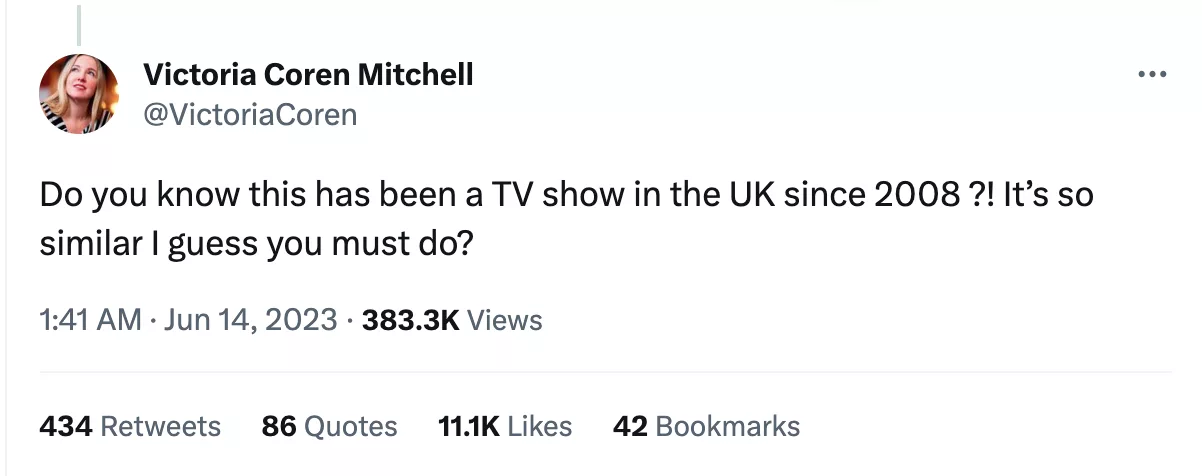This screenshot has height=476, width=1202.
Task: Click the tweet line starting 'Do you know'
Action: [x=567, y=194]
